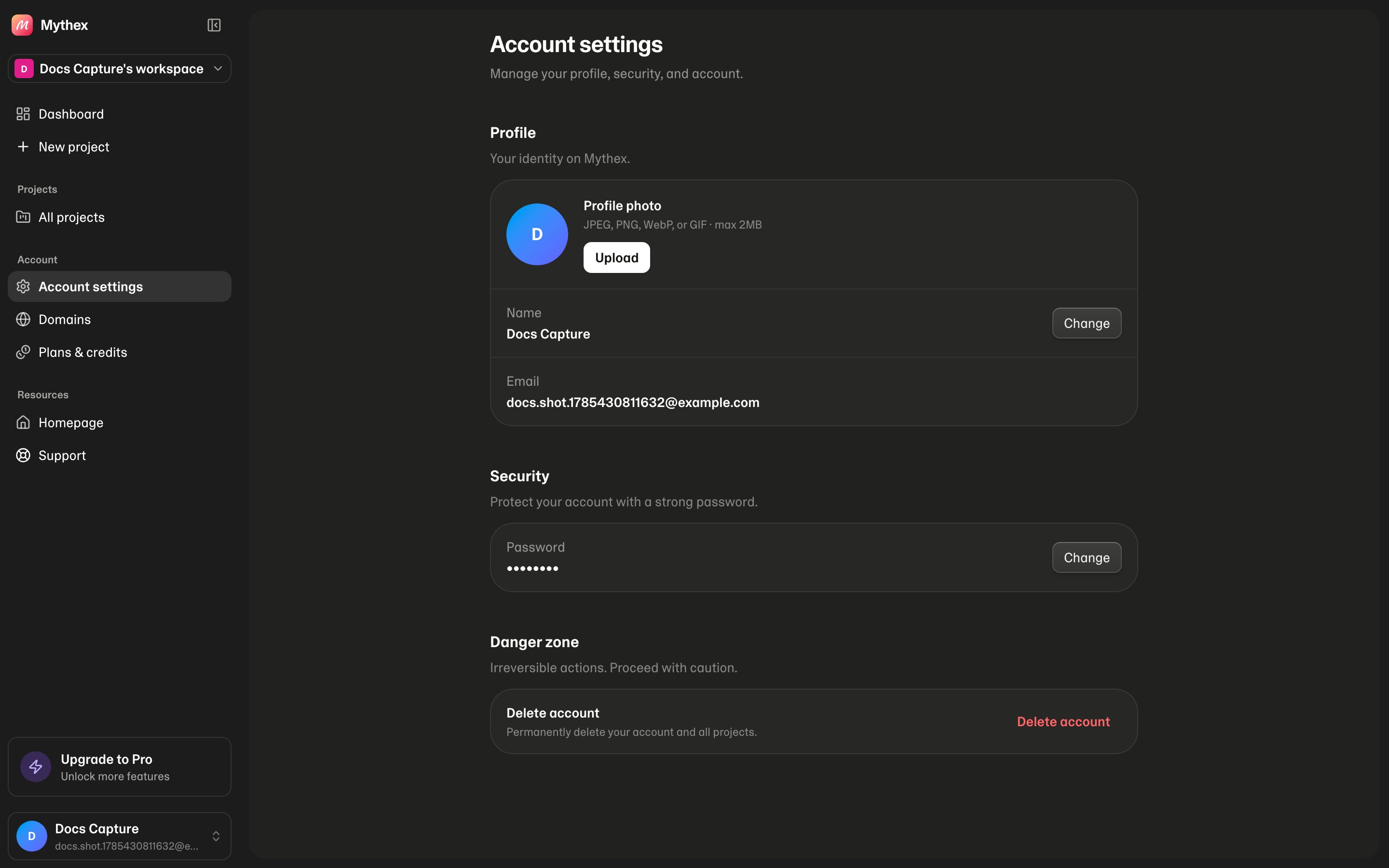Click the Upgrade to Pro lightning icon
Viewport: 1389px width, 868px height.
[x=36, y=766]
